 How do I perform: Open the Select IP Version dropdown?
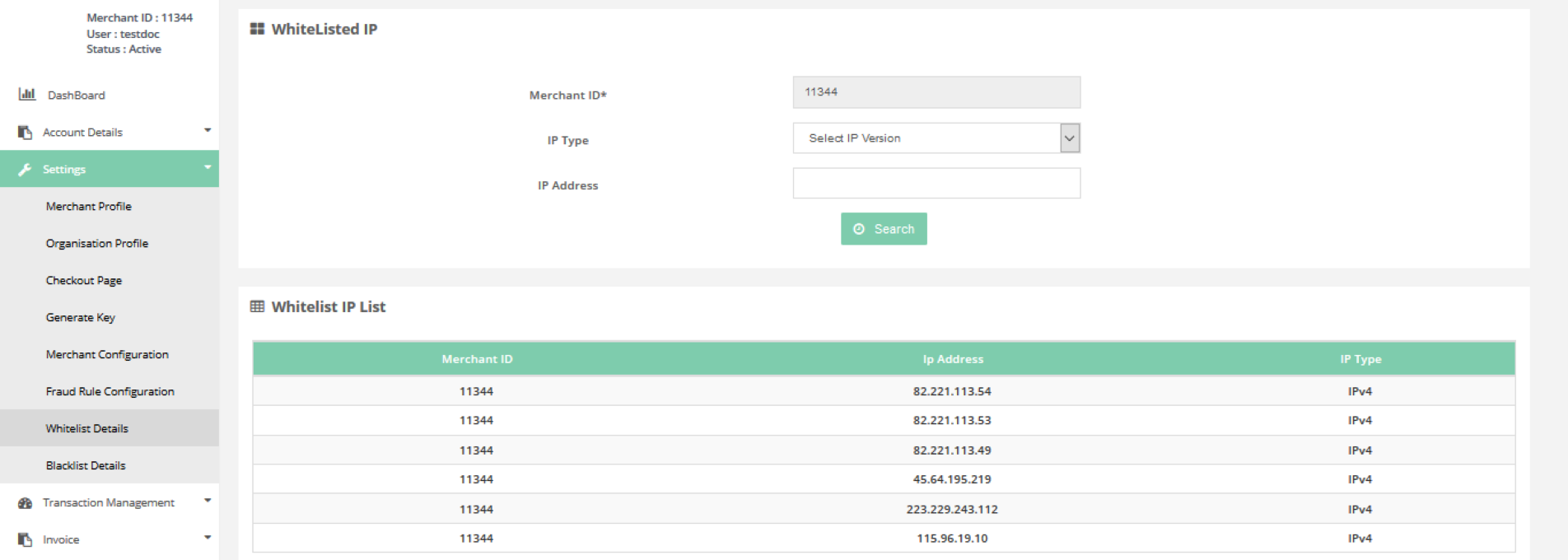pos(936,138)
